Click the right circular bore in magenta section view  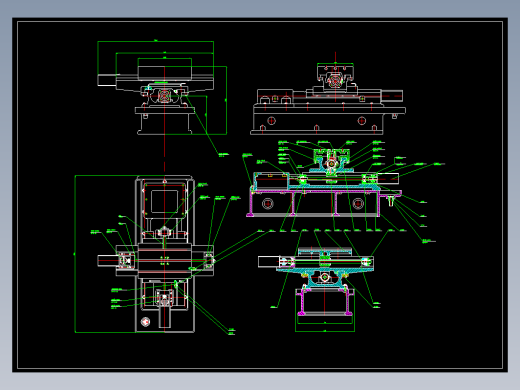click(358, 203)
